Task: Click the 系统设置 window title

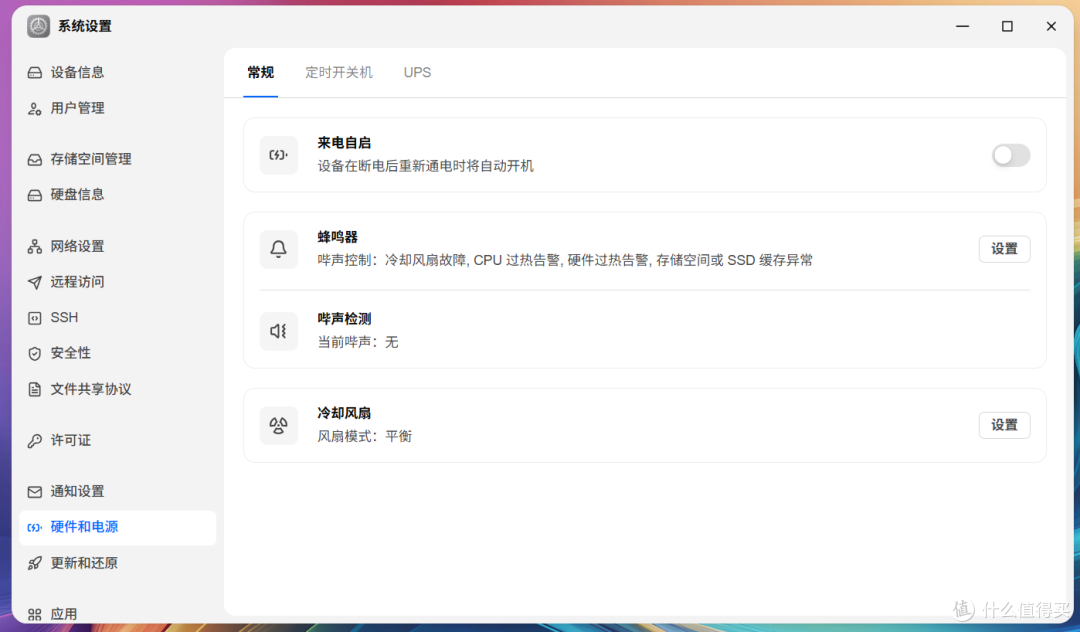Action: 85,26
